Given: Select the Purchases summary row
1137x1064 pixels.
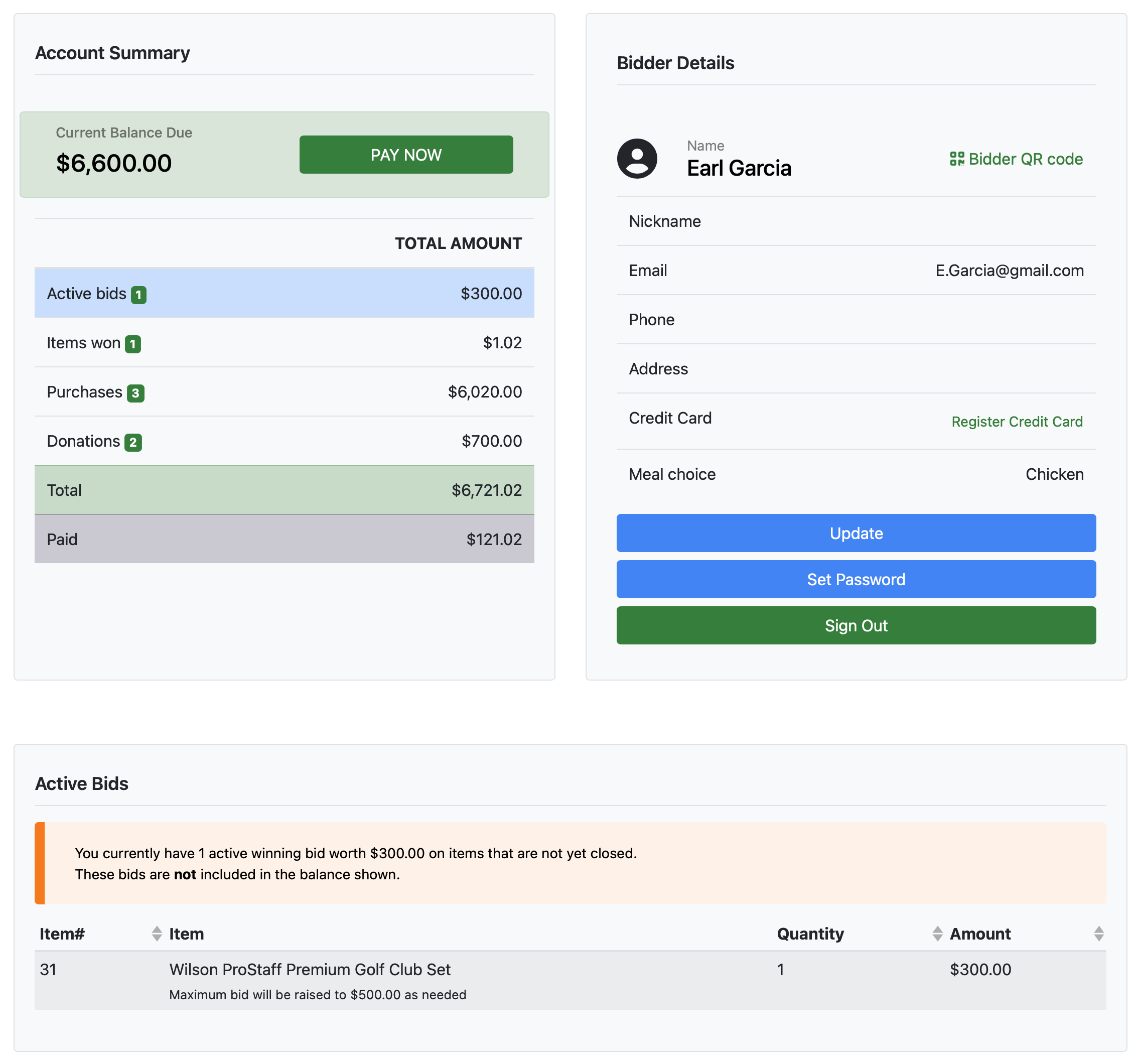Looking at the screenshot, I should click(284, 392).
